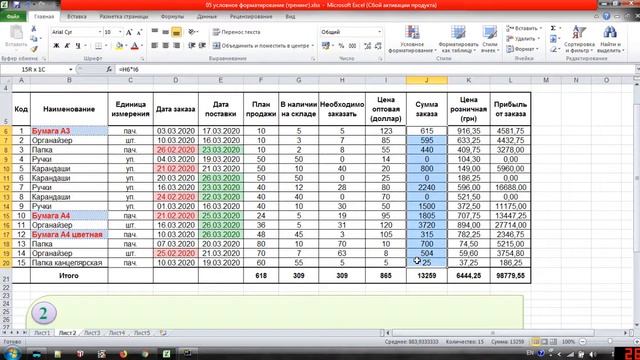Viewport: 640px width, 360px height.
Task: Click the Insert Function fx icon
Action: [109, 69]
